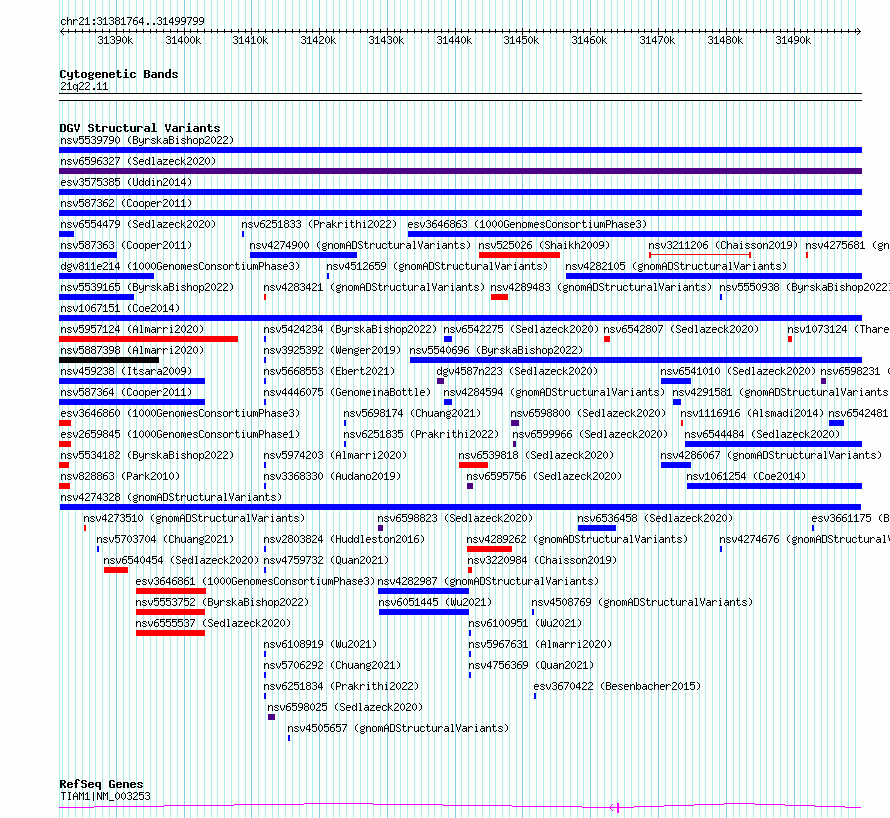Open nsv5540696 (ByrskaBishop2022) label
This screenshot has height=818, width=890.
[x=496, y=350]
